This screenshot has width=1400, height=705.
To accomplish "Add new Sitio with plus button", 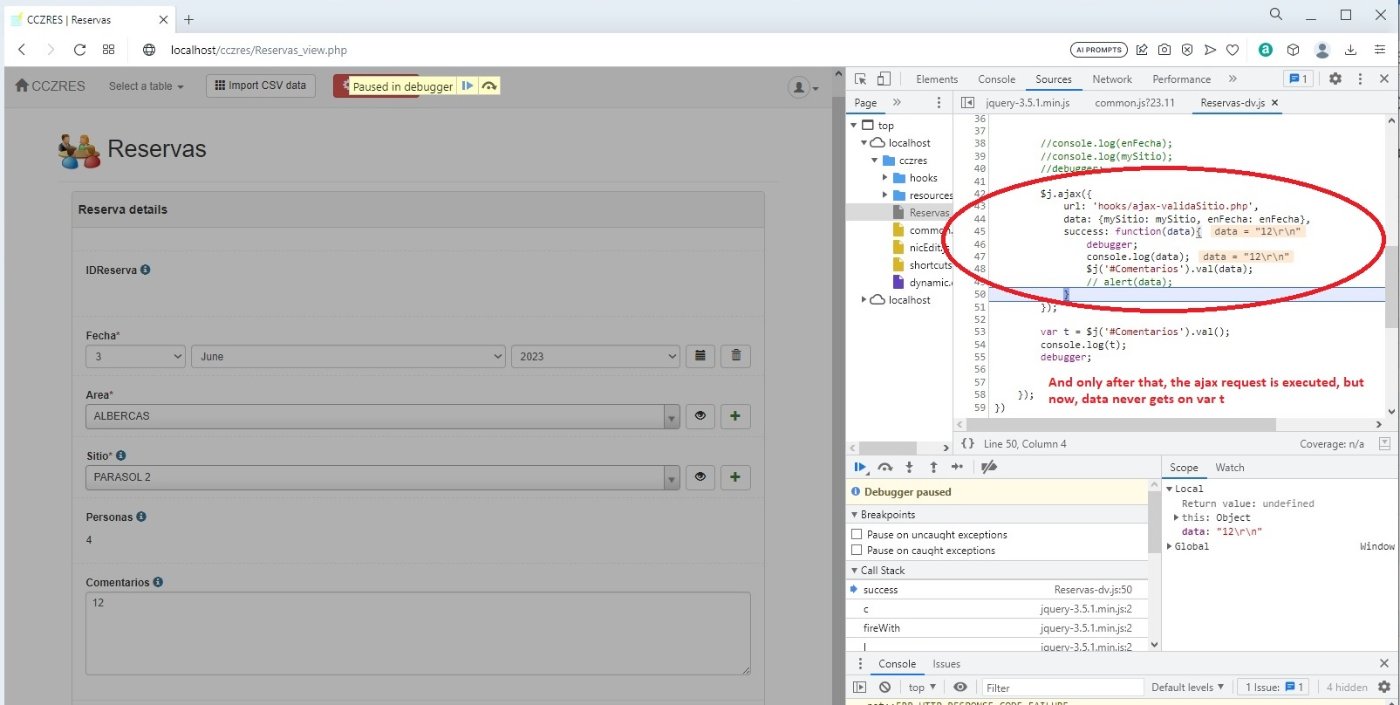I will [x=736, y=478].
